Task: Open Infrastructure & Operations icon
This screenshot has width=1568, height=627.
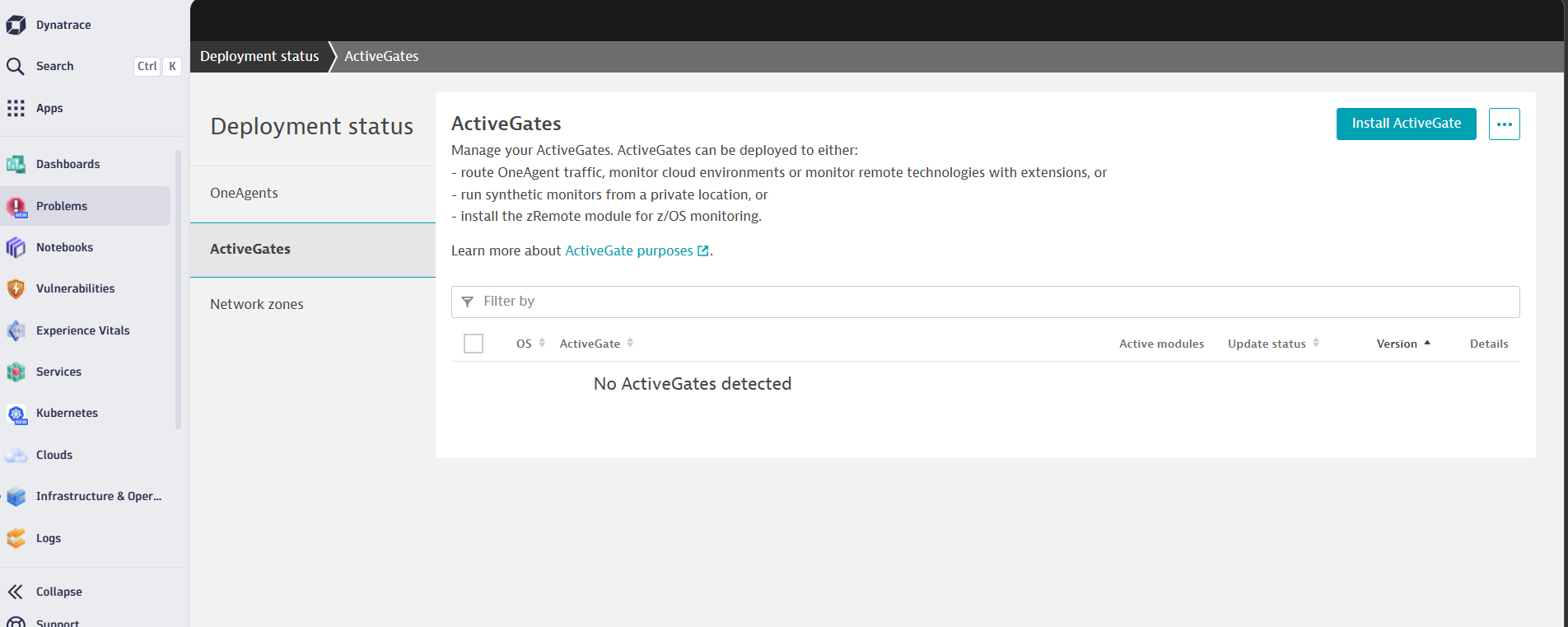Action: coord(16,496)
